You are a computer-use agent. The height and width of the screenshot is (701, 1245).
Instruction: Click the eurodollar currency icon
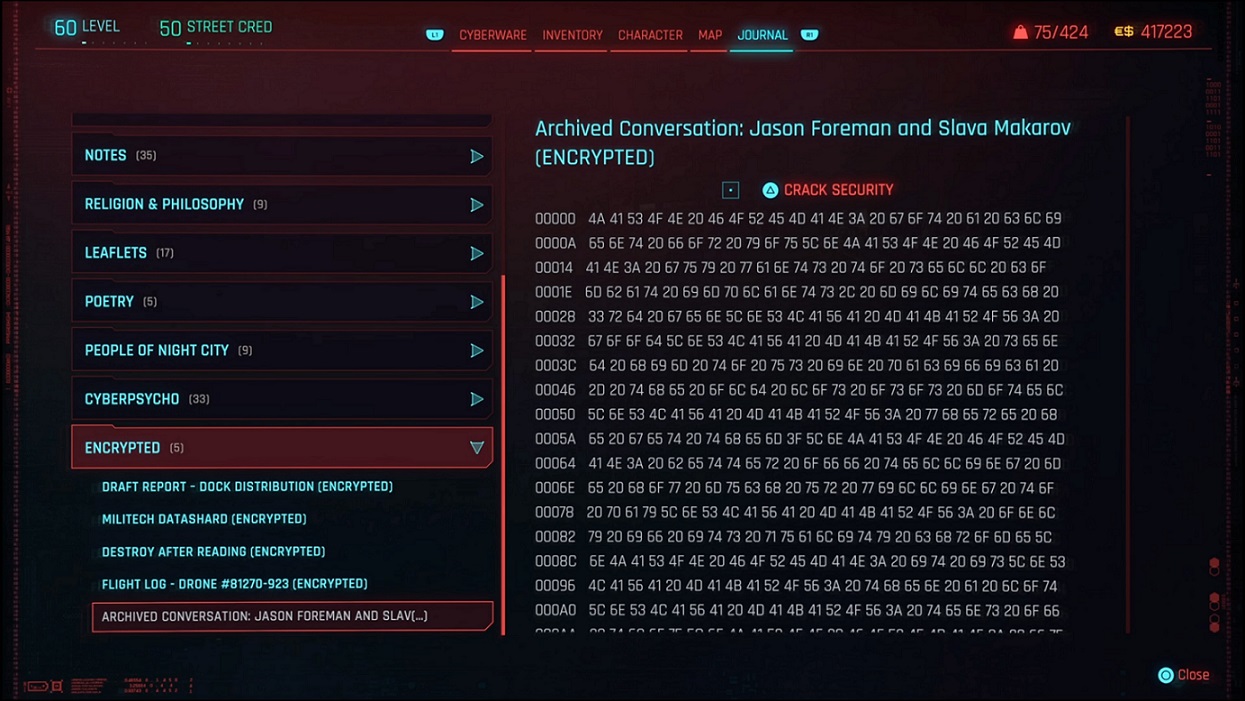(x=1124, y=32)
